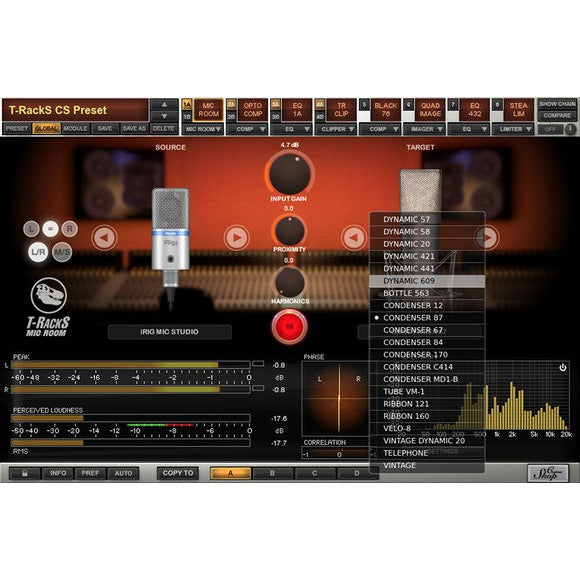Select next target microphone arrow
The image size is (580, 580).
487,237
